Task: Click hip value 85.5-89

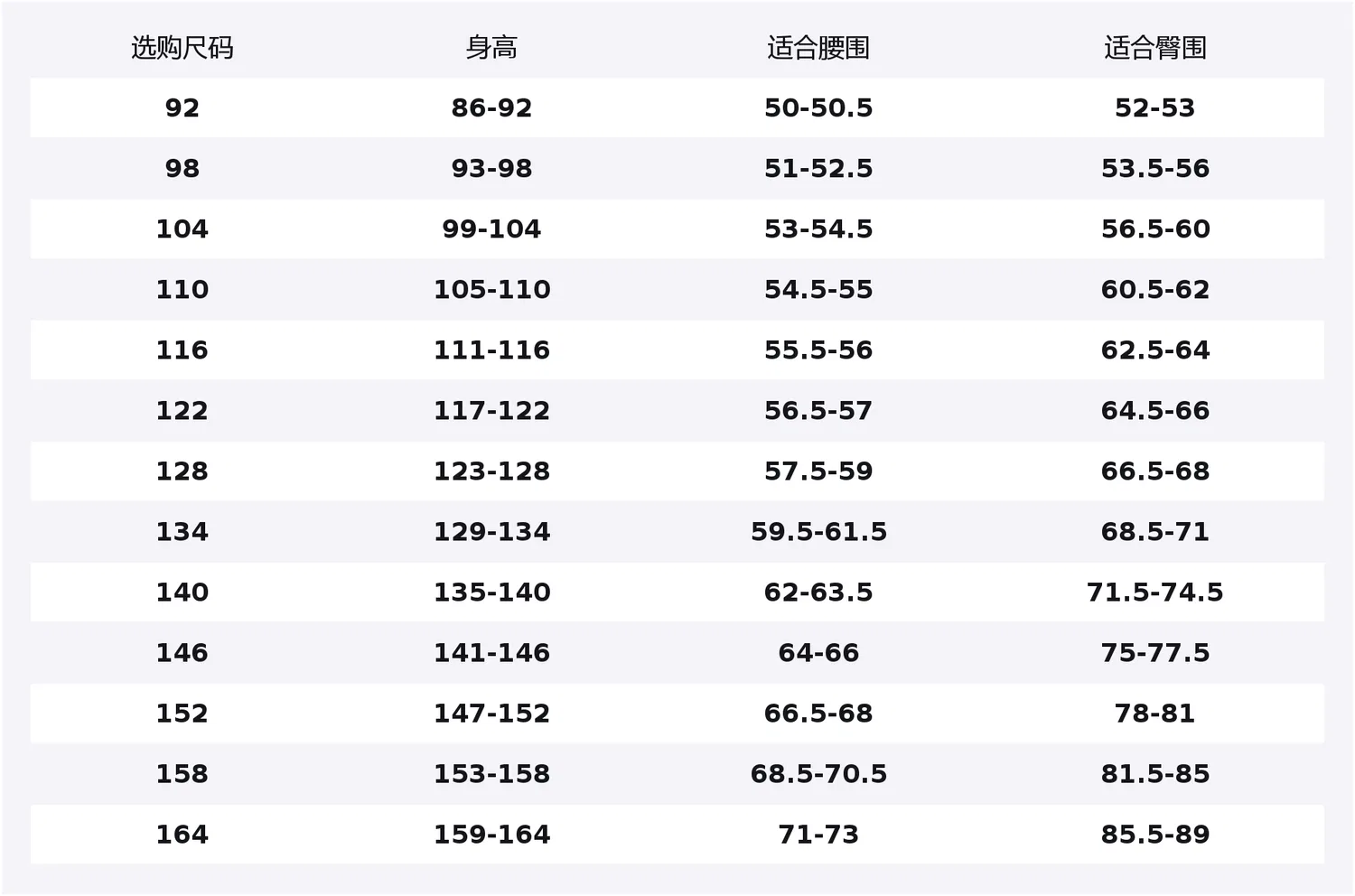Action: pyautogui.click(x=1155, y=835)
